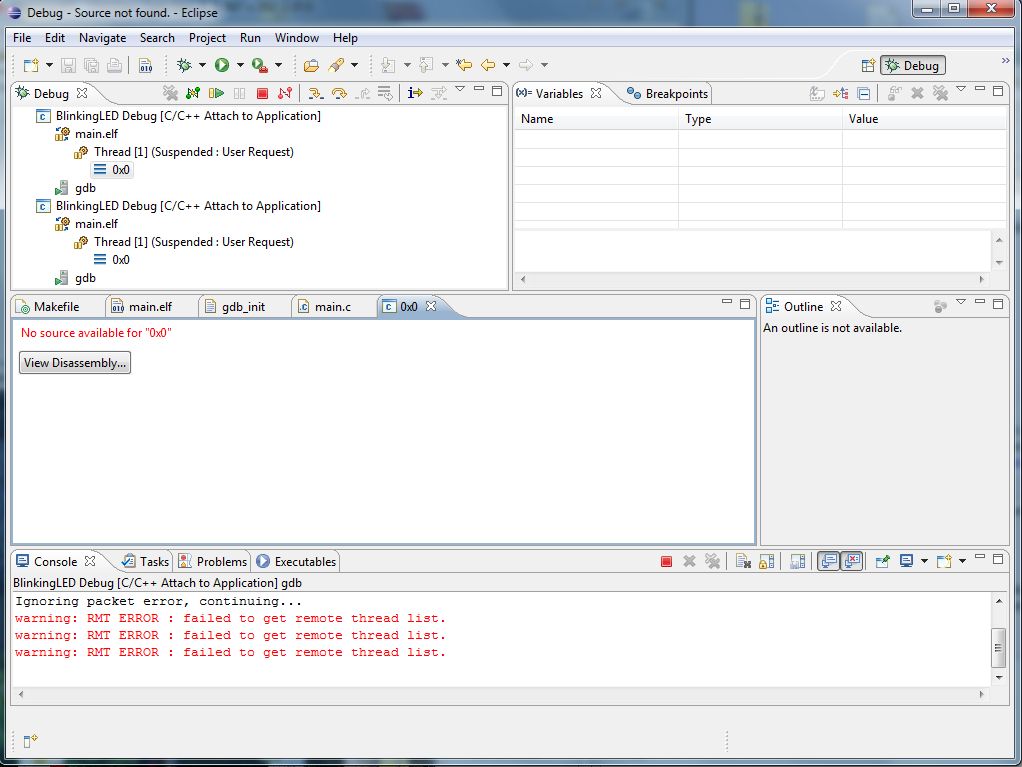
Task: Click the Open Perspective icon
Action: pyautogui.click(x=868, y=65)
